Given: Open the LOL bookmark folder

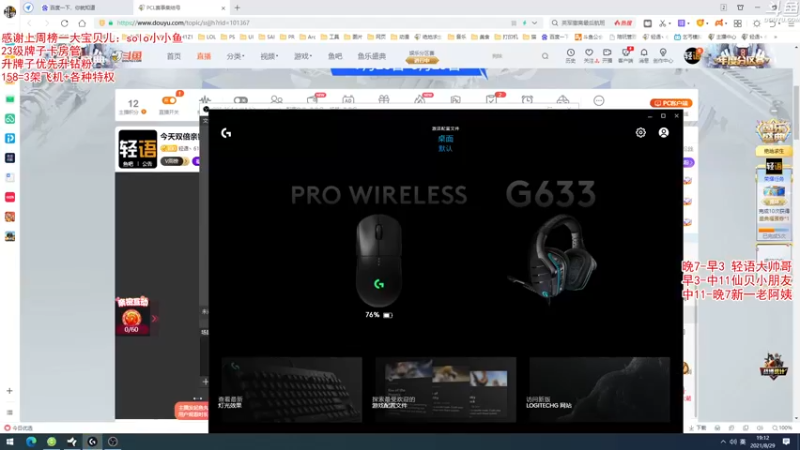Looking at the screenshot, I should click(x=207, y=37).
